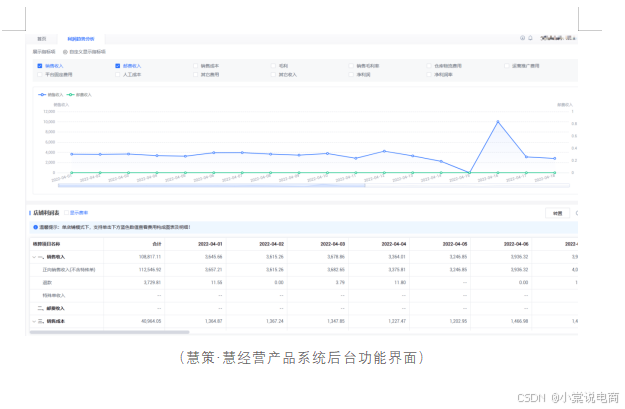Viewport: 625px width, 409px height.
Task: Open the user account name in header
Action: point(558,38)
